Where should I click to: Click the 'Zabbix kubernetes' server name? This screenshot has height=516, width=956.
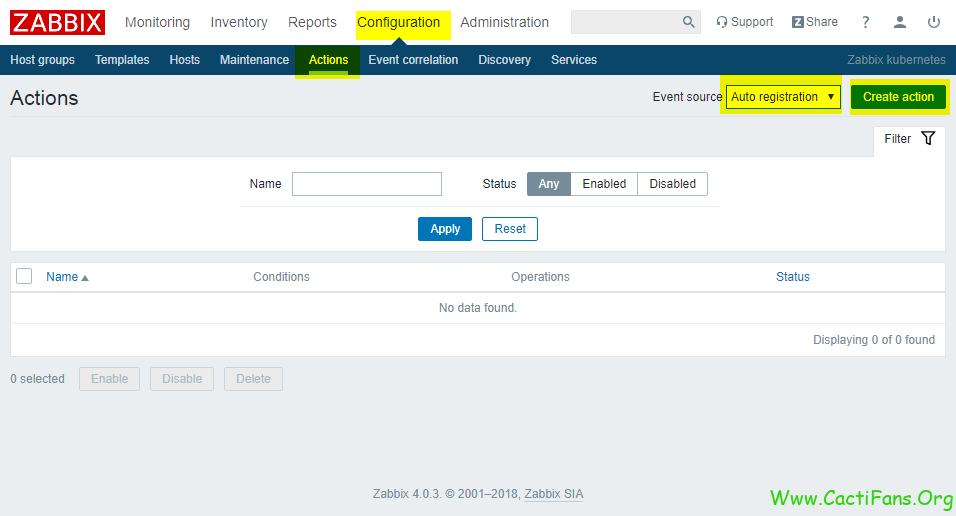pos(896,60)
